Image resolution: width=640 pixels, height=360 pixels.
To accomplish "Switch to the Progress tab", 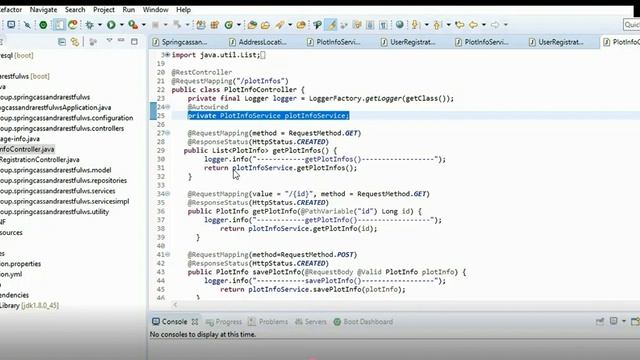I will click(224, 322).
